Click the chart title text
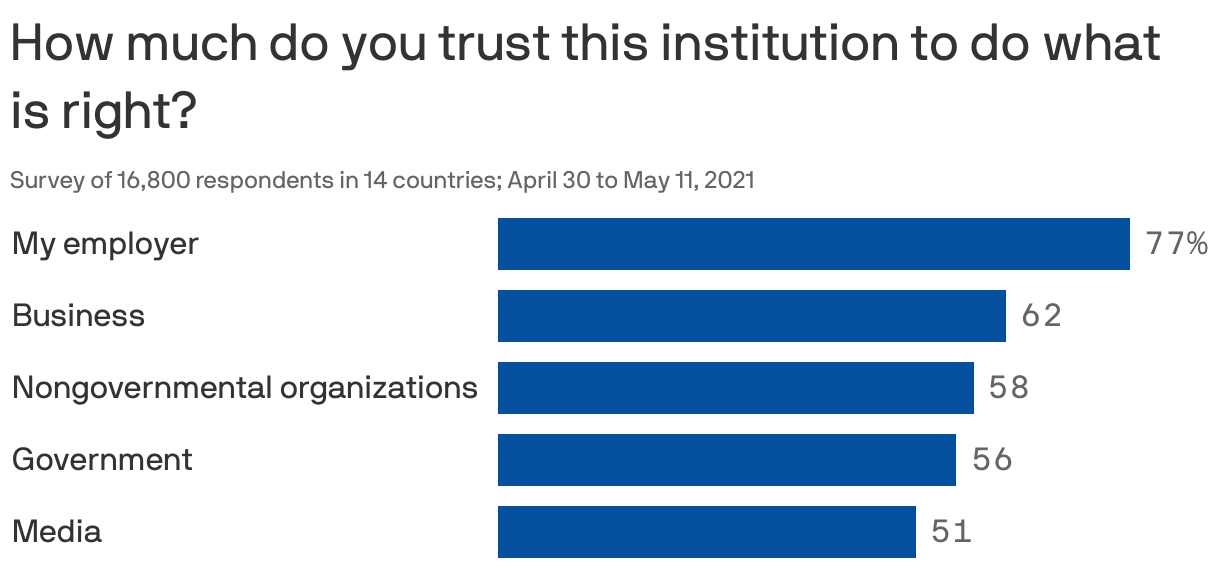The height and width of the screenshot is (568, 1220). click(x=586, y=78)
